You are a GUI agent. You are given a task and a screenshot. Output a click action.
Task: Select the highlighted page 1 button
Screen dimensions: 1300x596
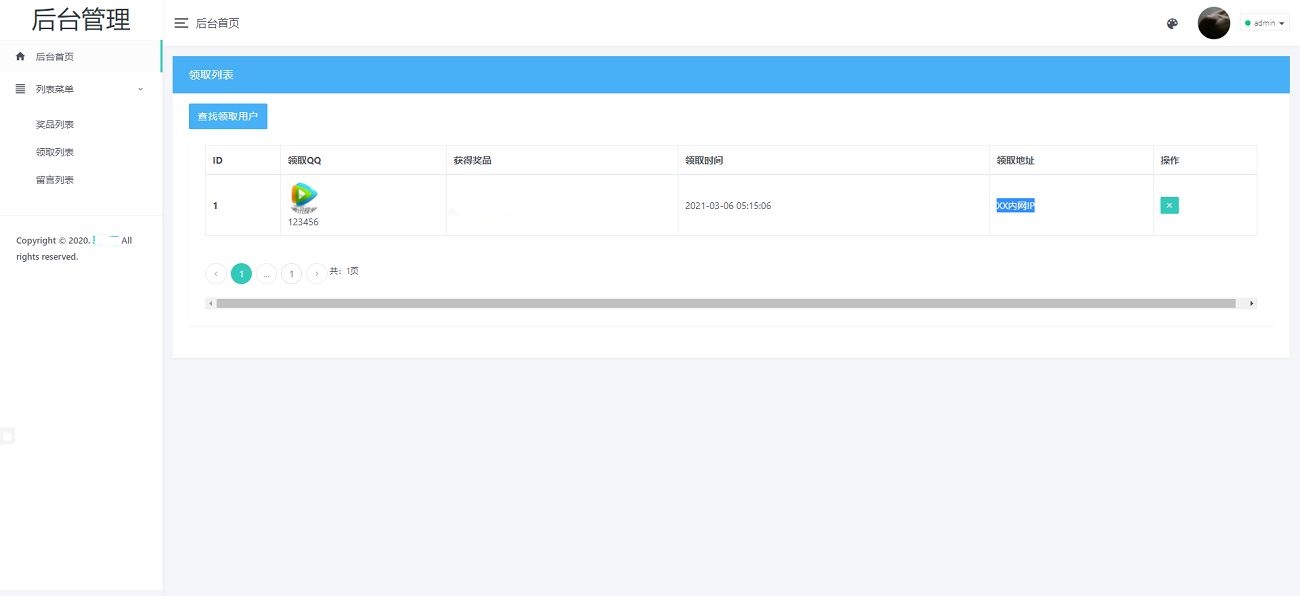pos(241,274)
